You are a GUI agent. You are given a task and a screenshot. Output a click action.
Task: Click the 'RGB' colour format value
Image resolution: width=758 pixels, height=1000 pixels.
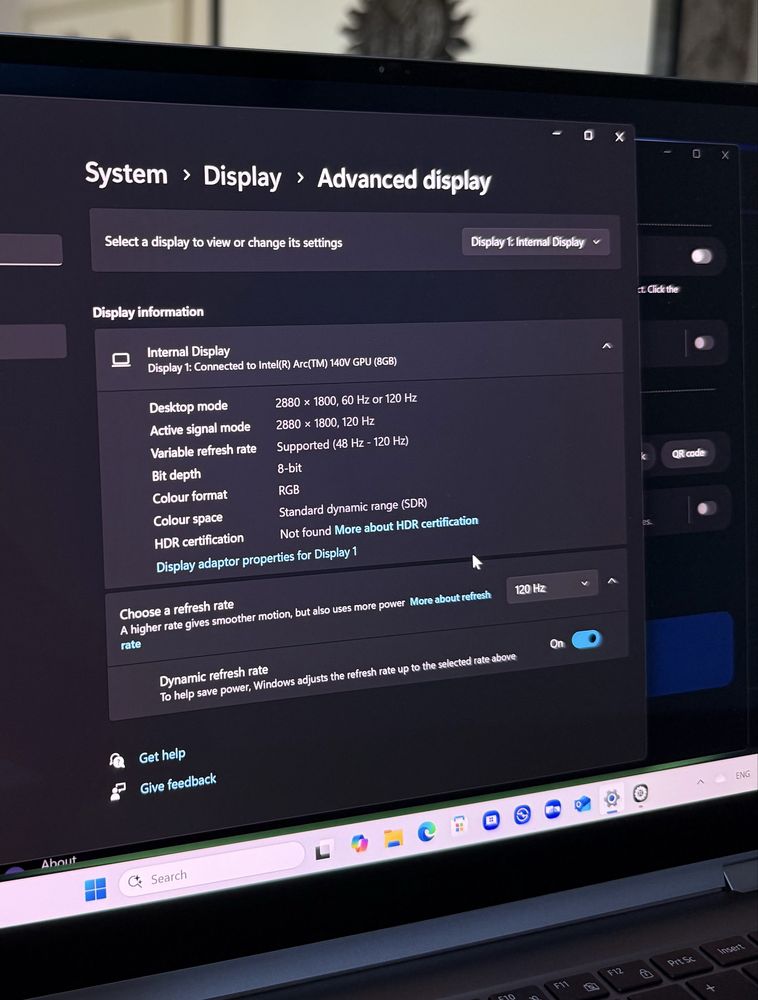point(289,490)
